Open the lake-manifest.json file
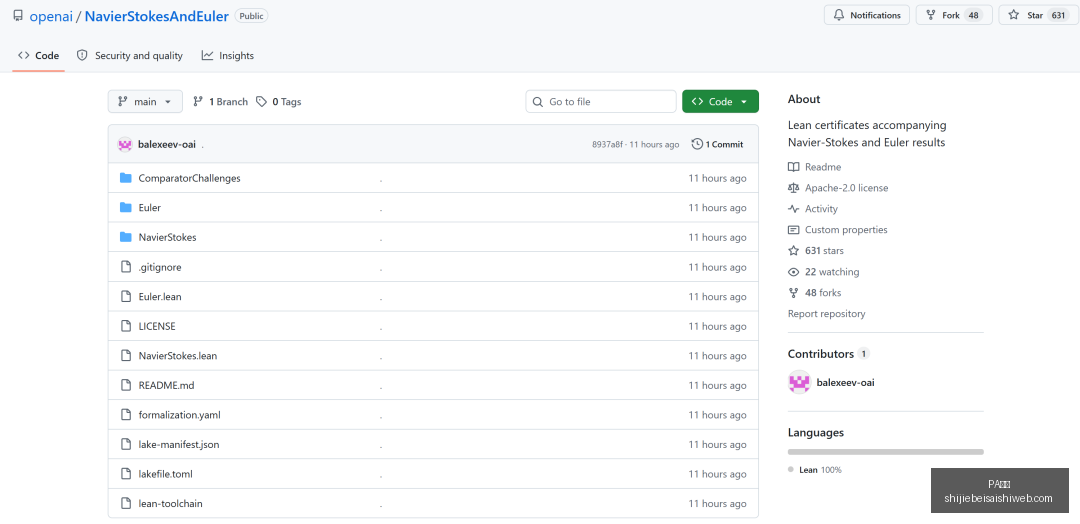Viewport: 1080px width, 524px height. click(x=178, y=444)
